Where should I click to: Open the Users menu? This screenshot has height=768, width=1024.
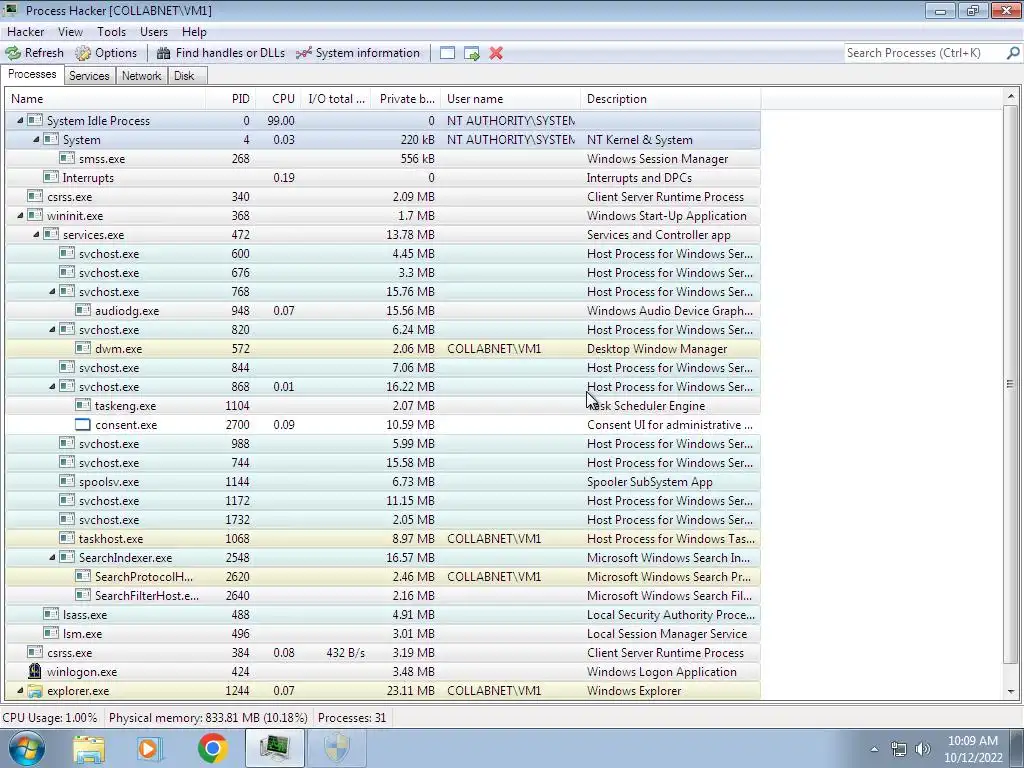[x=153, y=31]
